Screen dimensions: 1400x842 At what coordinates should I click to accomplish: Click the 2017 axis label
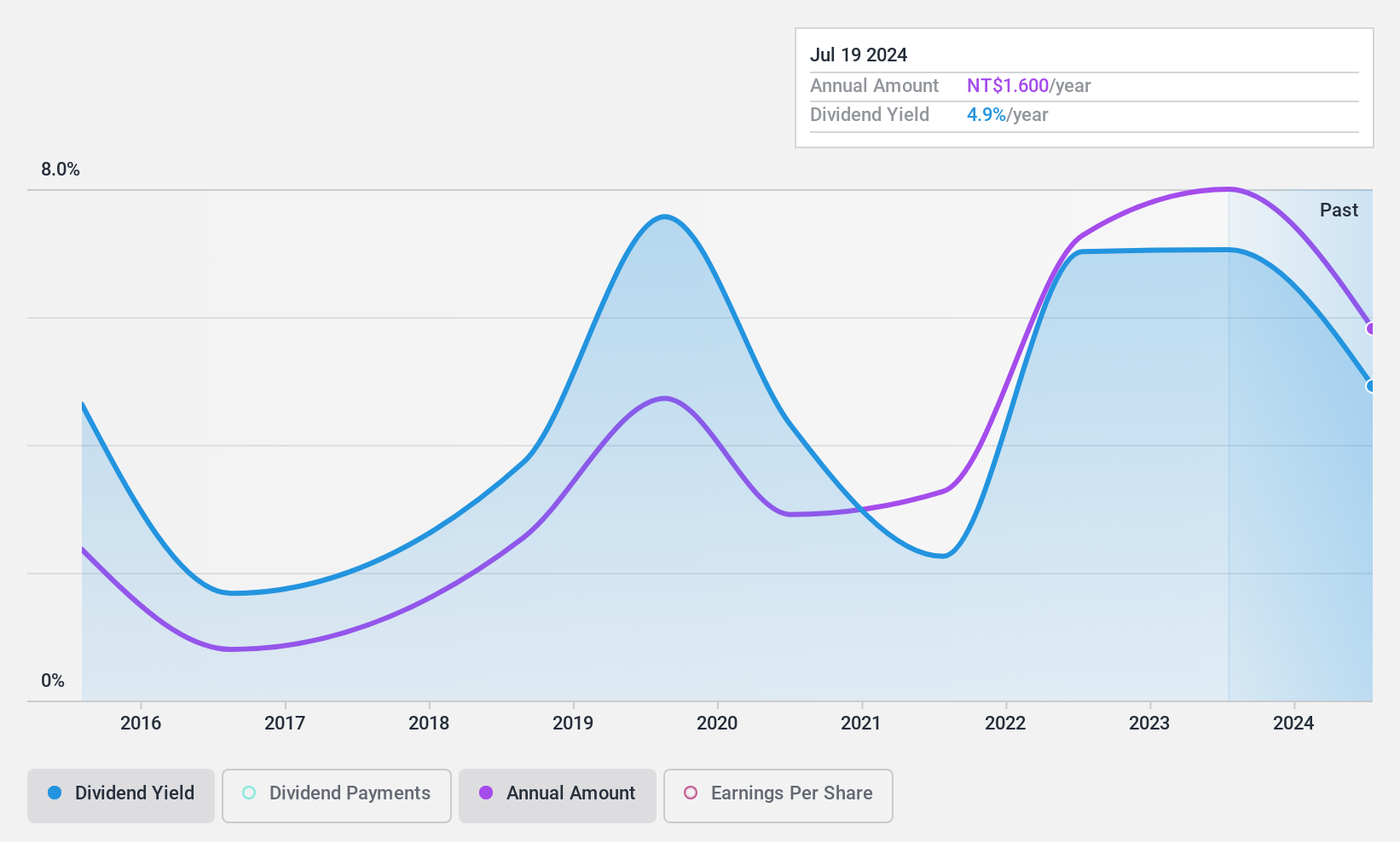pos(285,724)
